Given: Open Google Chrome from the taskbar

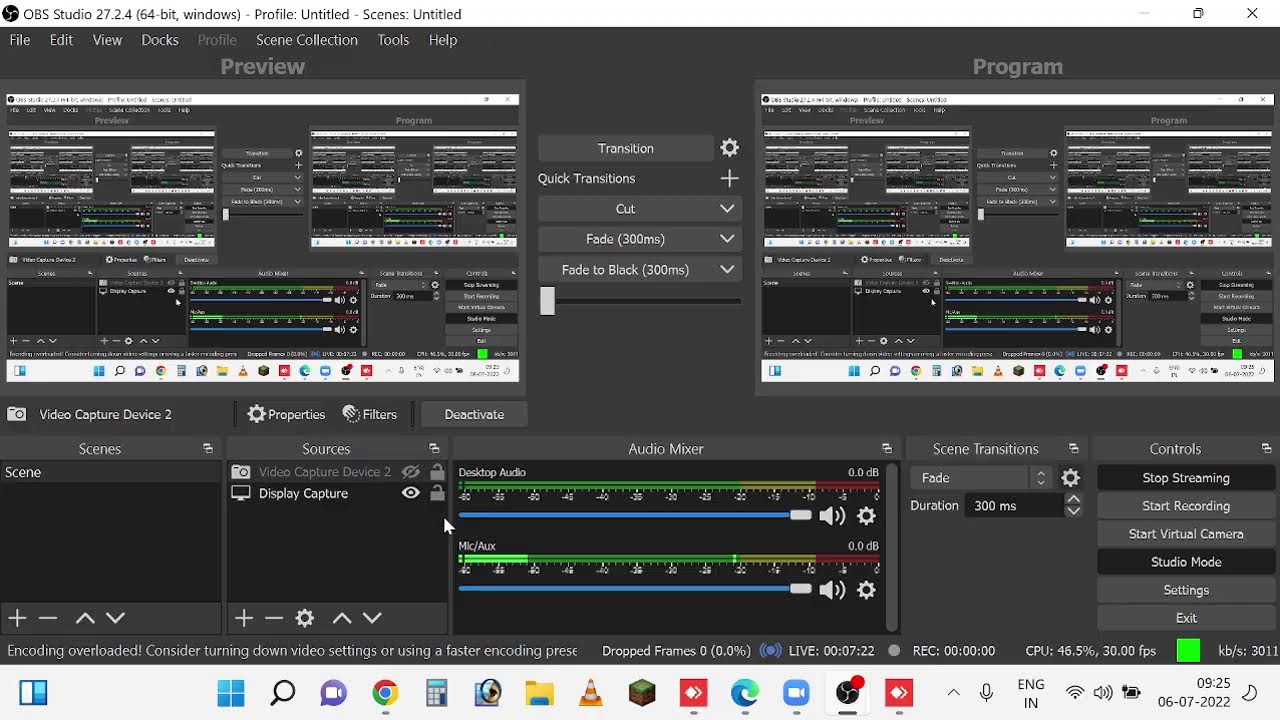Looking at the screenshot, I should click(x=385, y=693).
